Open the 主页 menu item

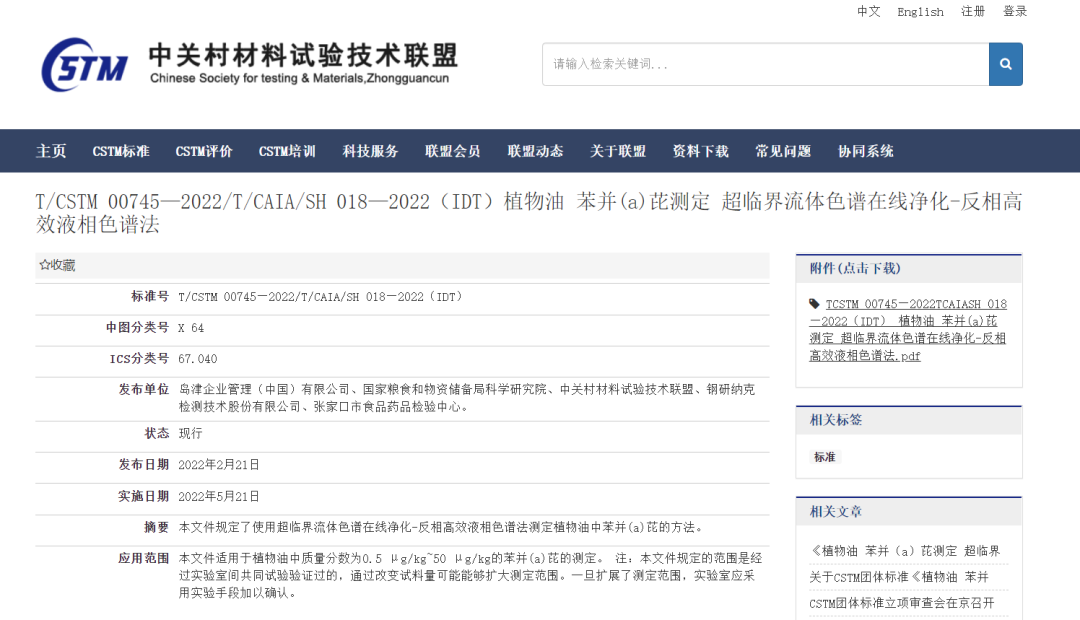pyautogui.click(x=51, y=151)
